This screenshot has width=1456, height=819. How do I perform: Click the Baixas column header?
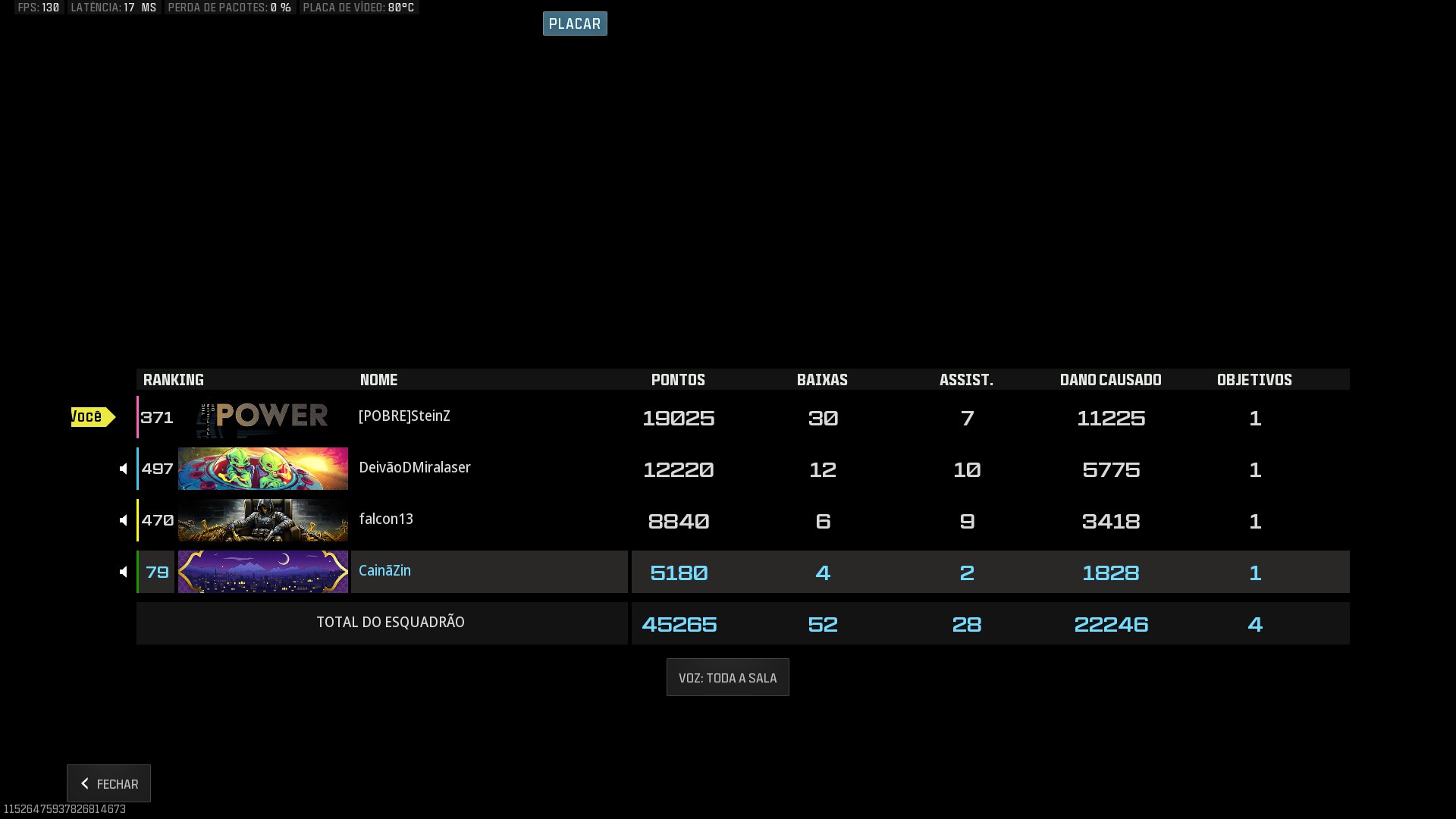[822, 380]
